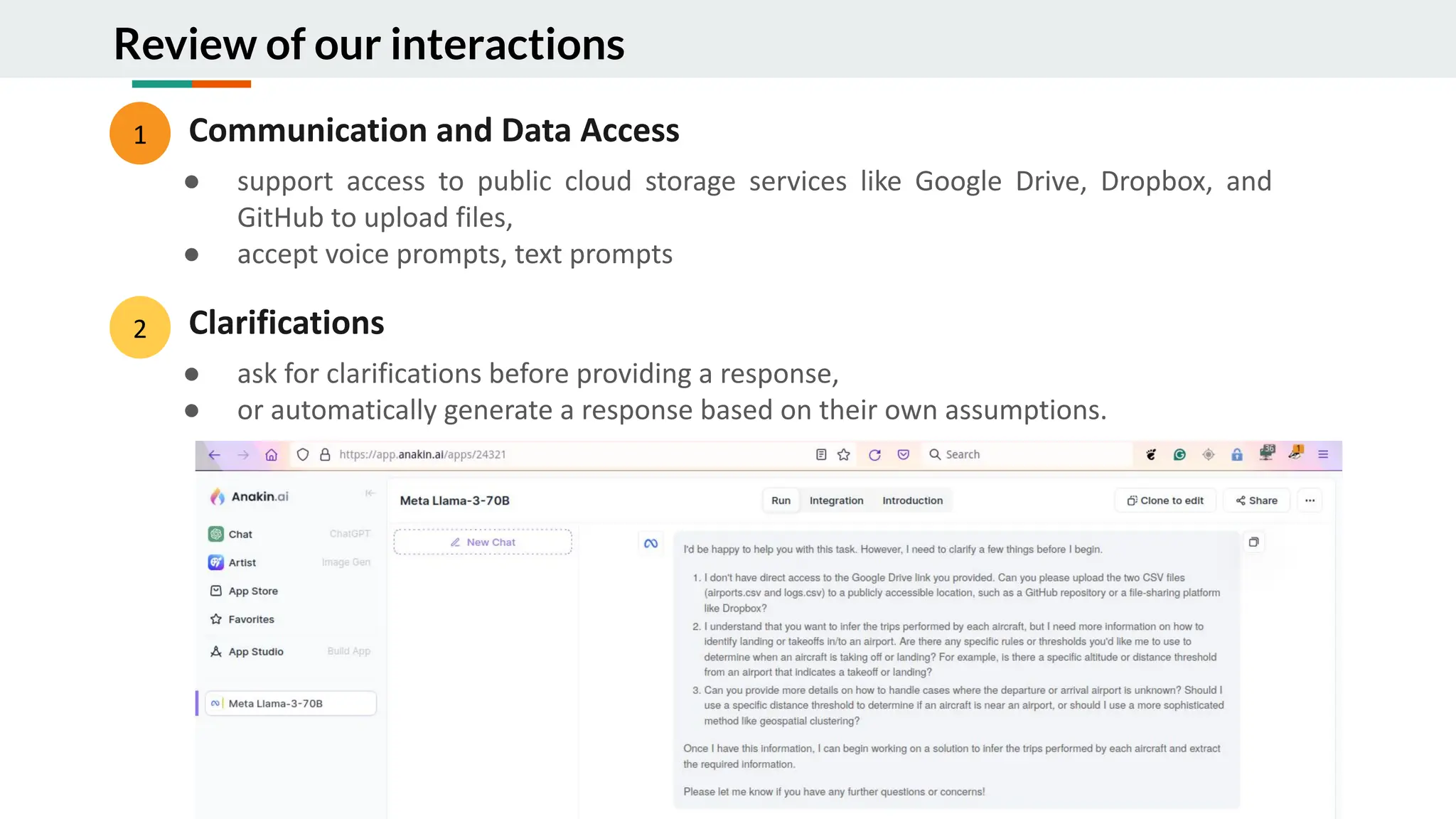The image size is (1456, 819).
Task: Open the three-dot more options menu
Action: click(x=1310, y=500)
